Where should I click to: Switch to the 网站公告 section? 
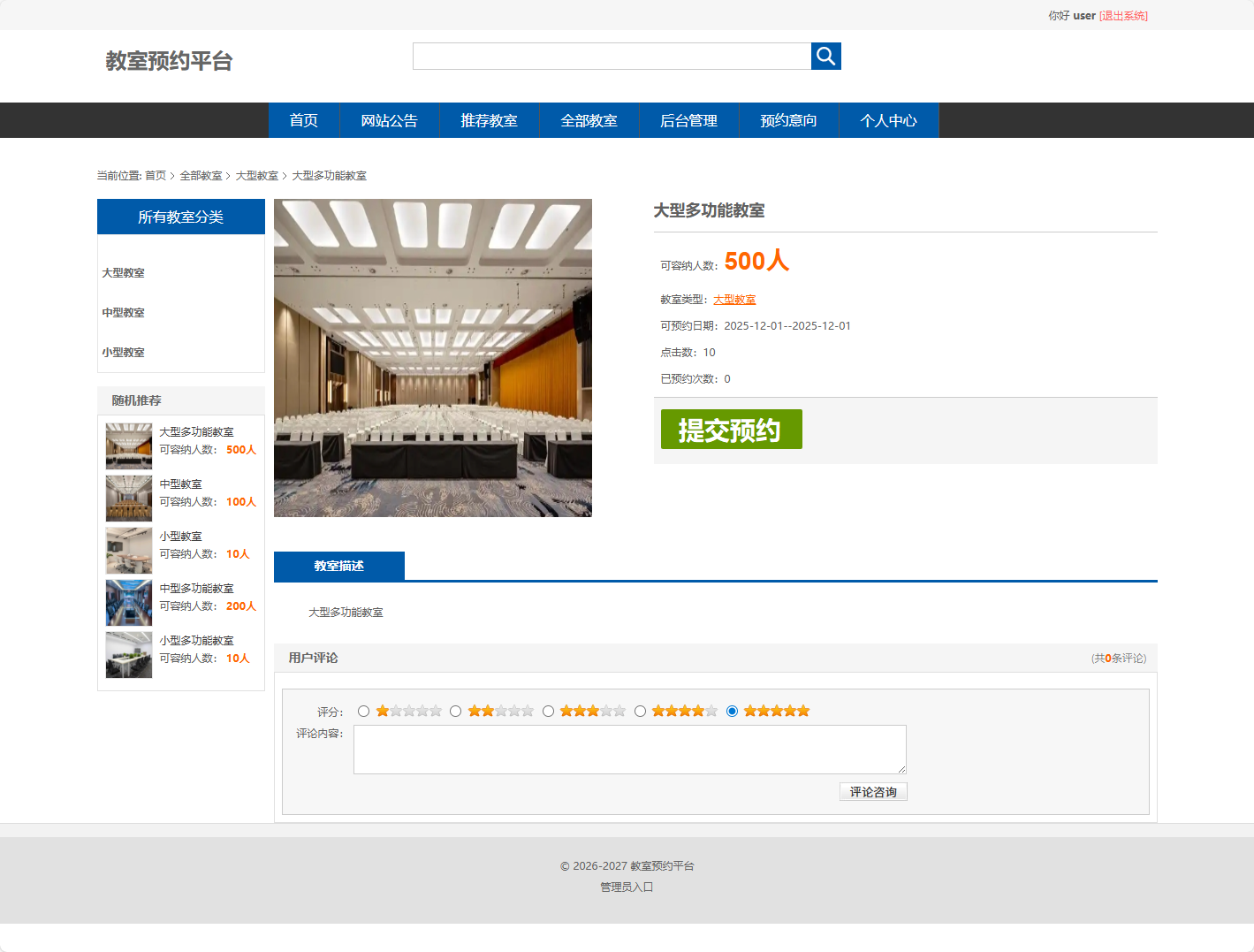390,120
